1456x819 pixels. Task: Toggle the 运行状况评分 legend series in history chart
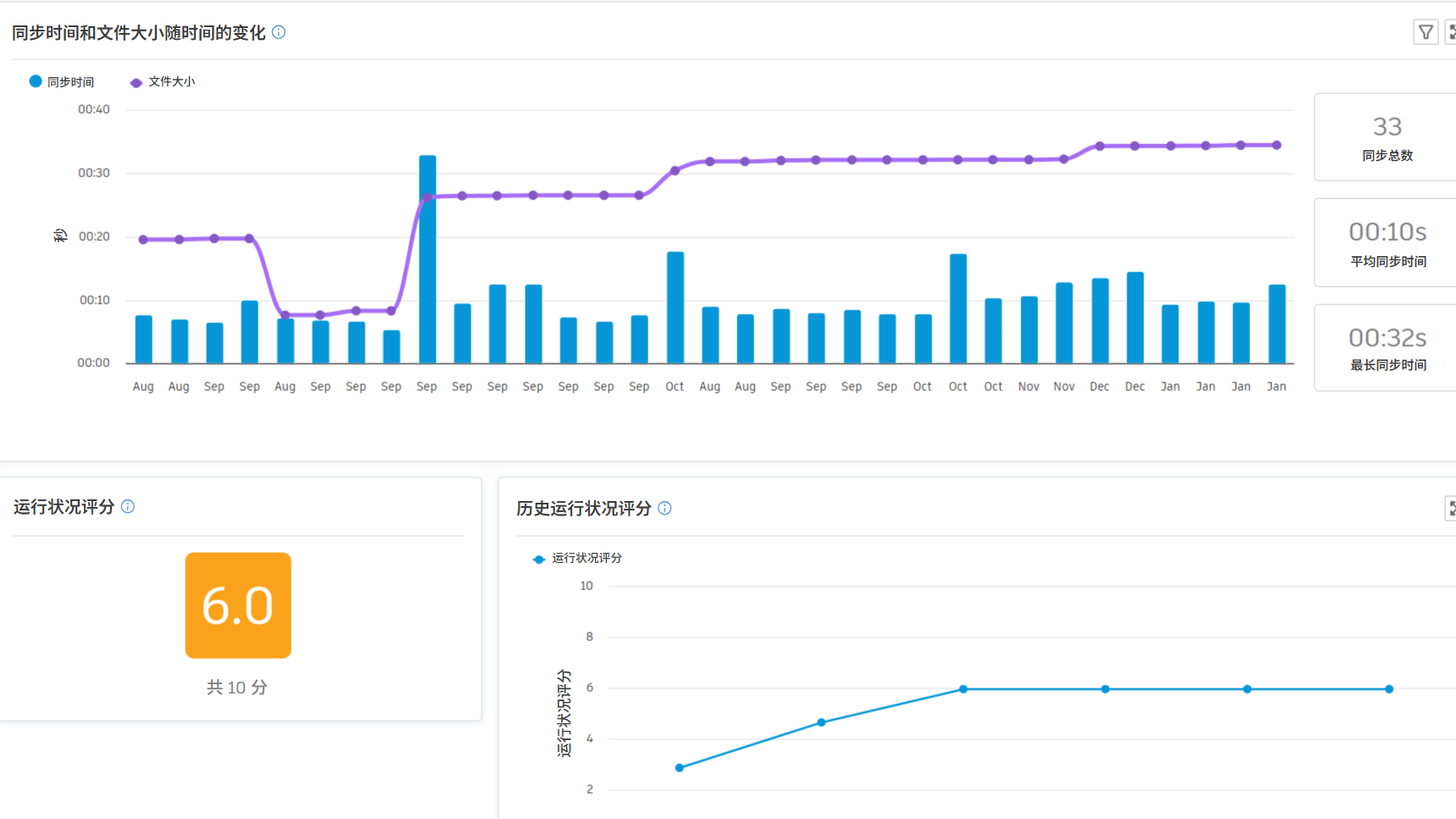tap(577, 558)
